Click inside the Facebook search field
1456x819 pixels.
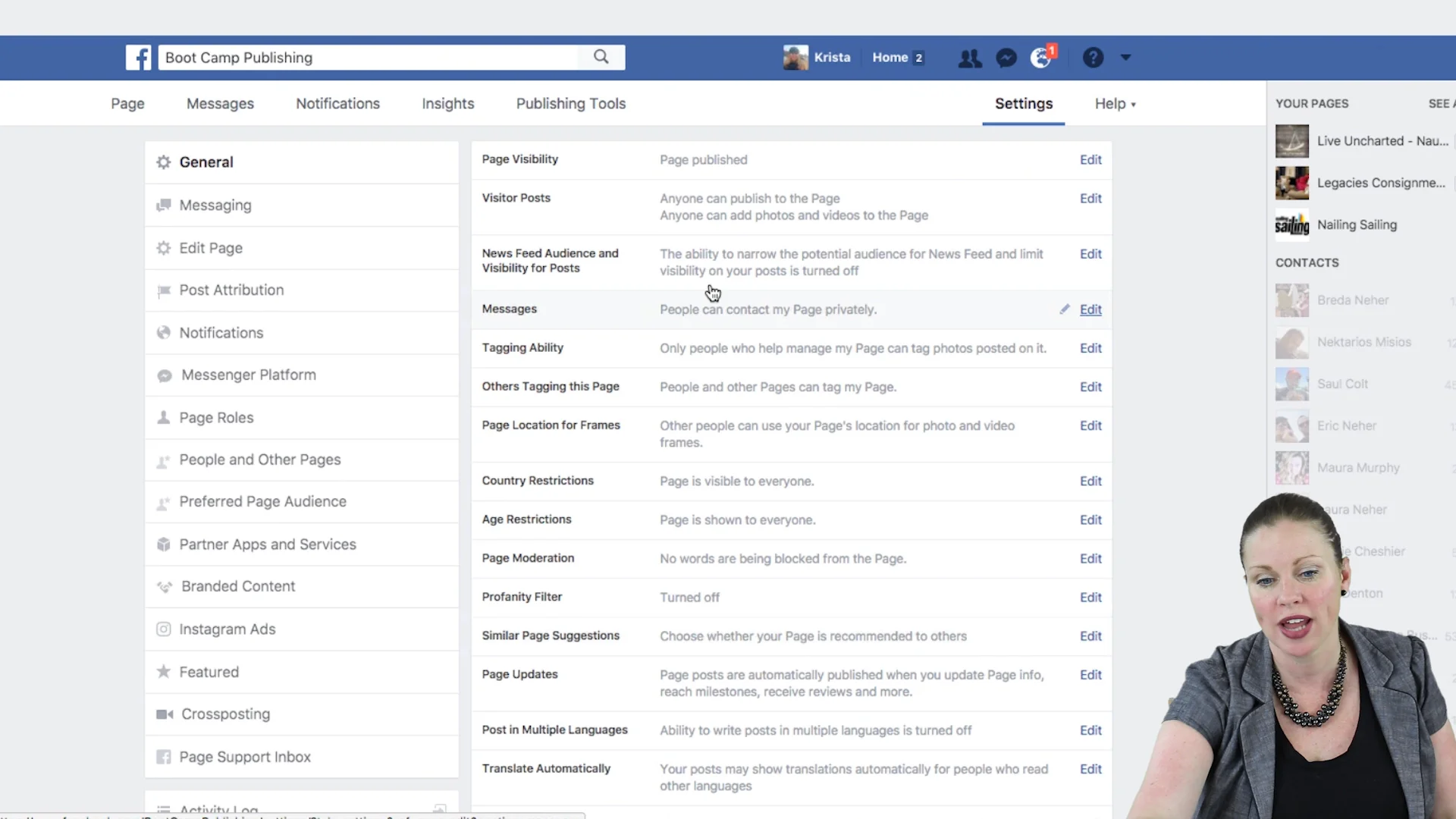pos(364,57)
